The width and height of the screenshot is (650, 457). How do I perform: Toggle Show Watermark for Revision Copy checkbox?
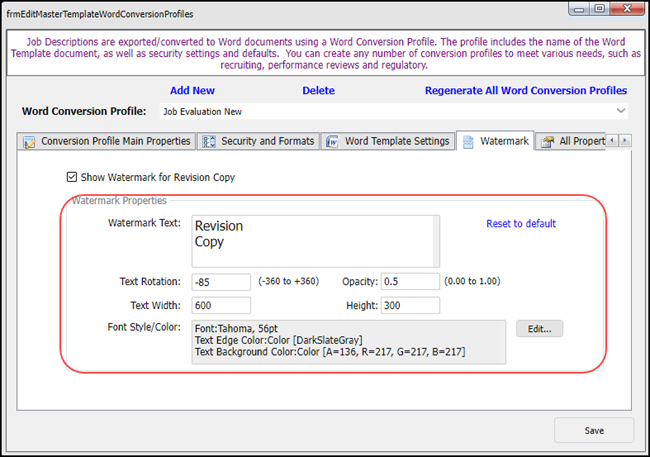72,177
